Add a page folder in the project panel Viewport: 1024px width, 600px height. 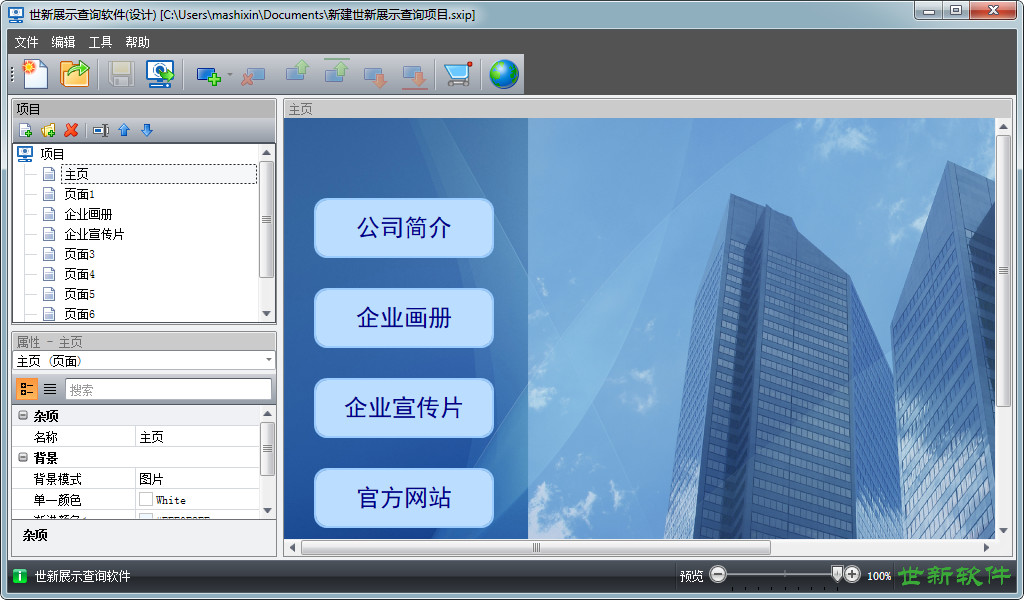coord(48,131)
